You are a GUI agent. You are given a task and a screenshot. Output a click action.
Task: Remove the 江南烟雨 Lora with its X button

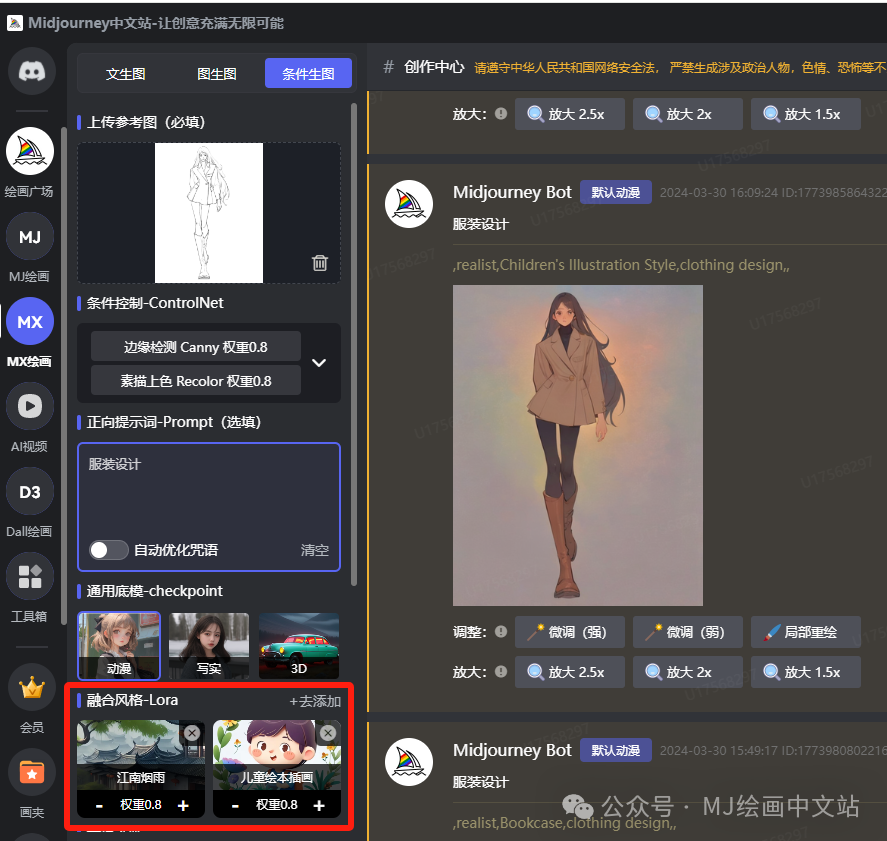coord(191,733)
